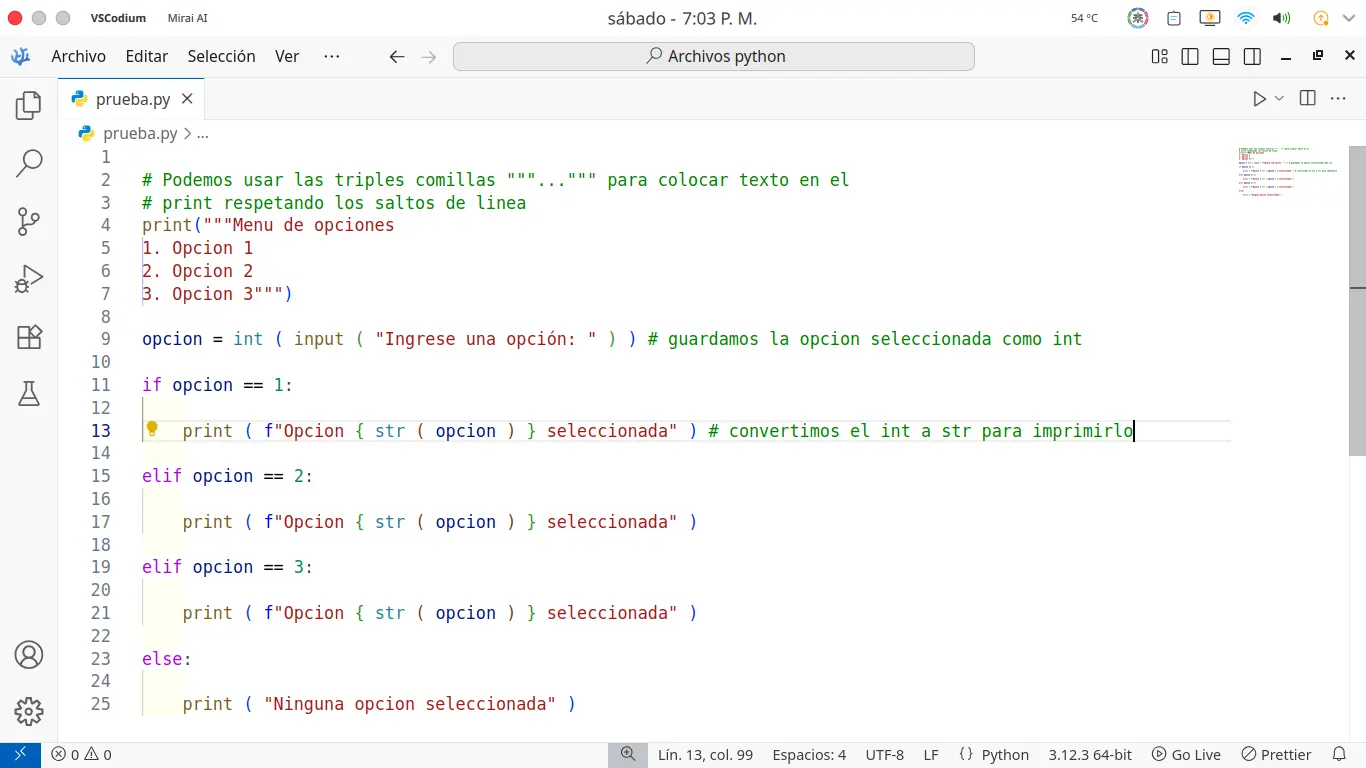1366x768 pixels.
Task: Open the Manage gear menu
Action: (29, 712)
